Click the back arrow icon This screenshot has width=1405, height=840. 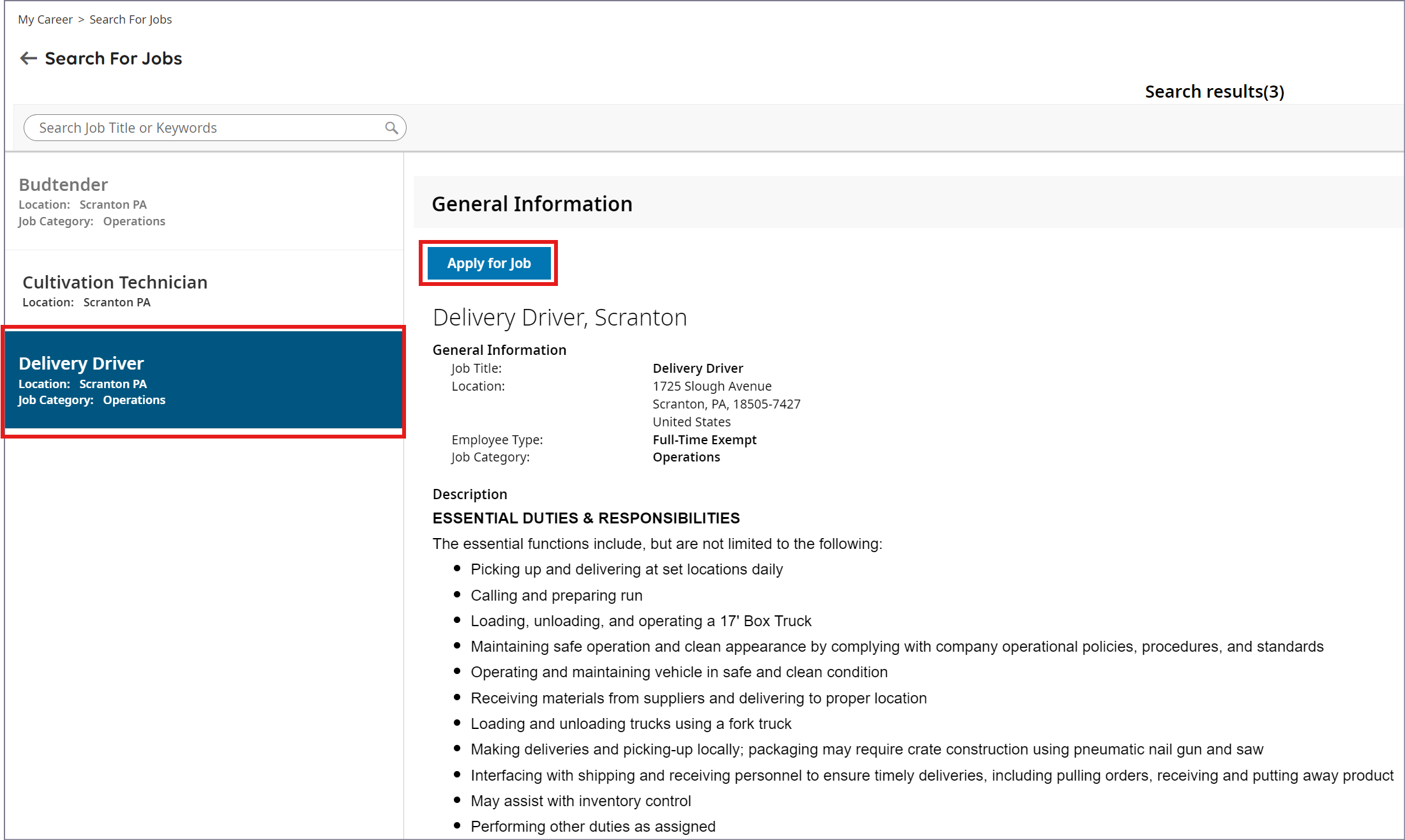(28, 59)
